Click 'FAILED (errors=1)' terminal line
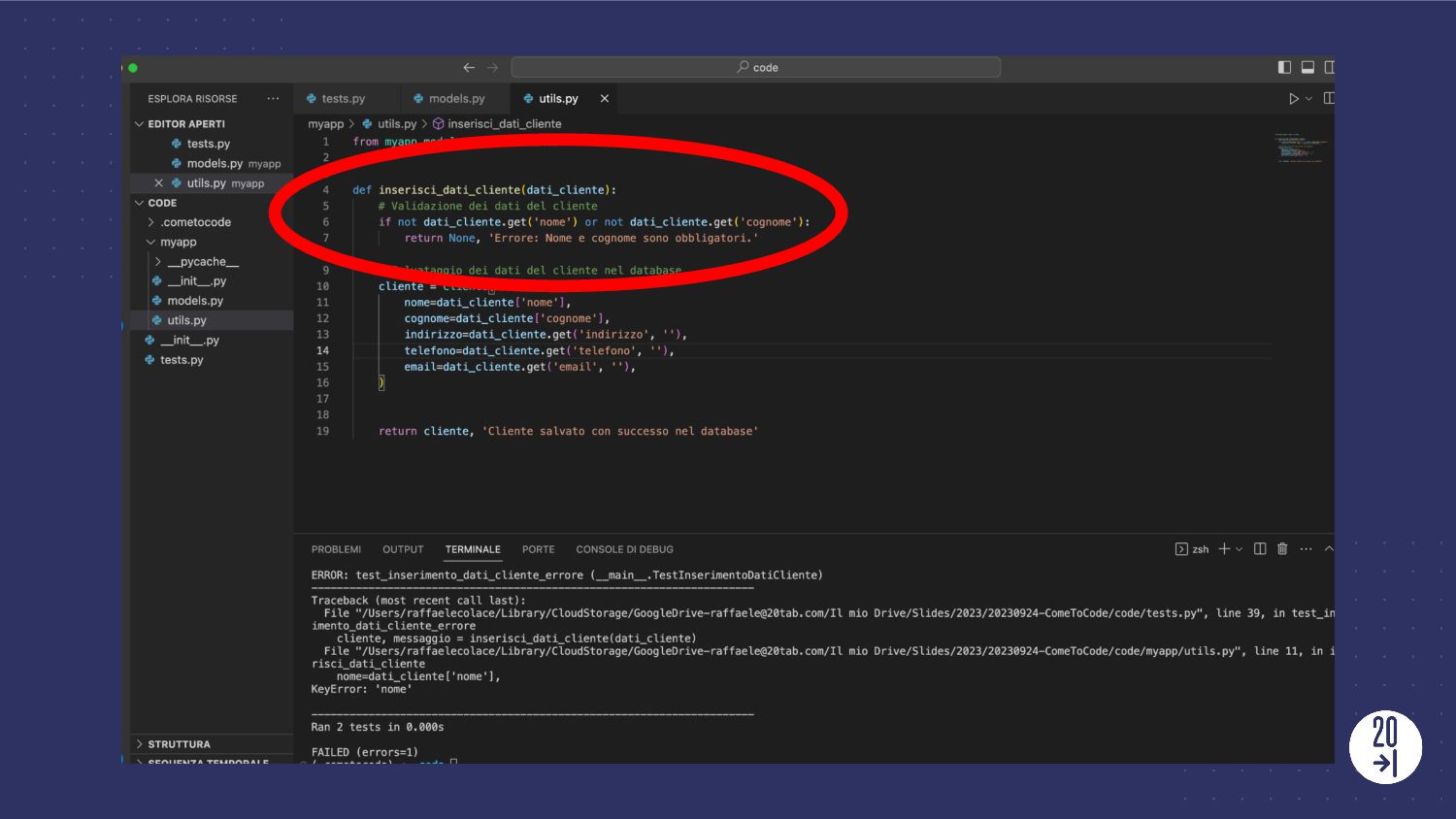The height and width of the screenshot is (819, 1456). 364,753
